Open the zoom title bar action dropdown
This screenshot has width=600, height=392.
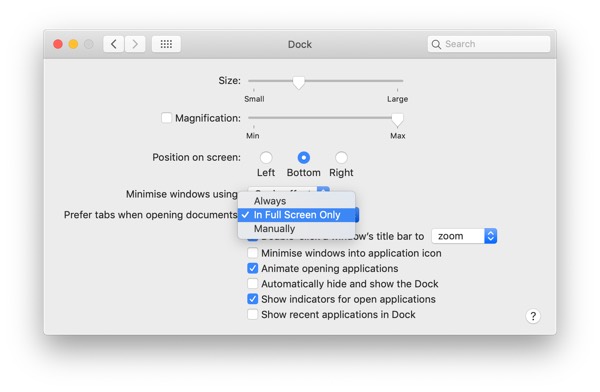pos(464,236)
